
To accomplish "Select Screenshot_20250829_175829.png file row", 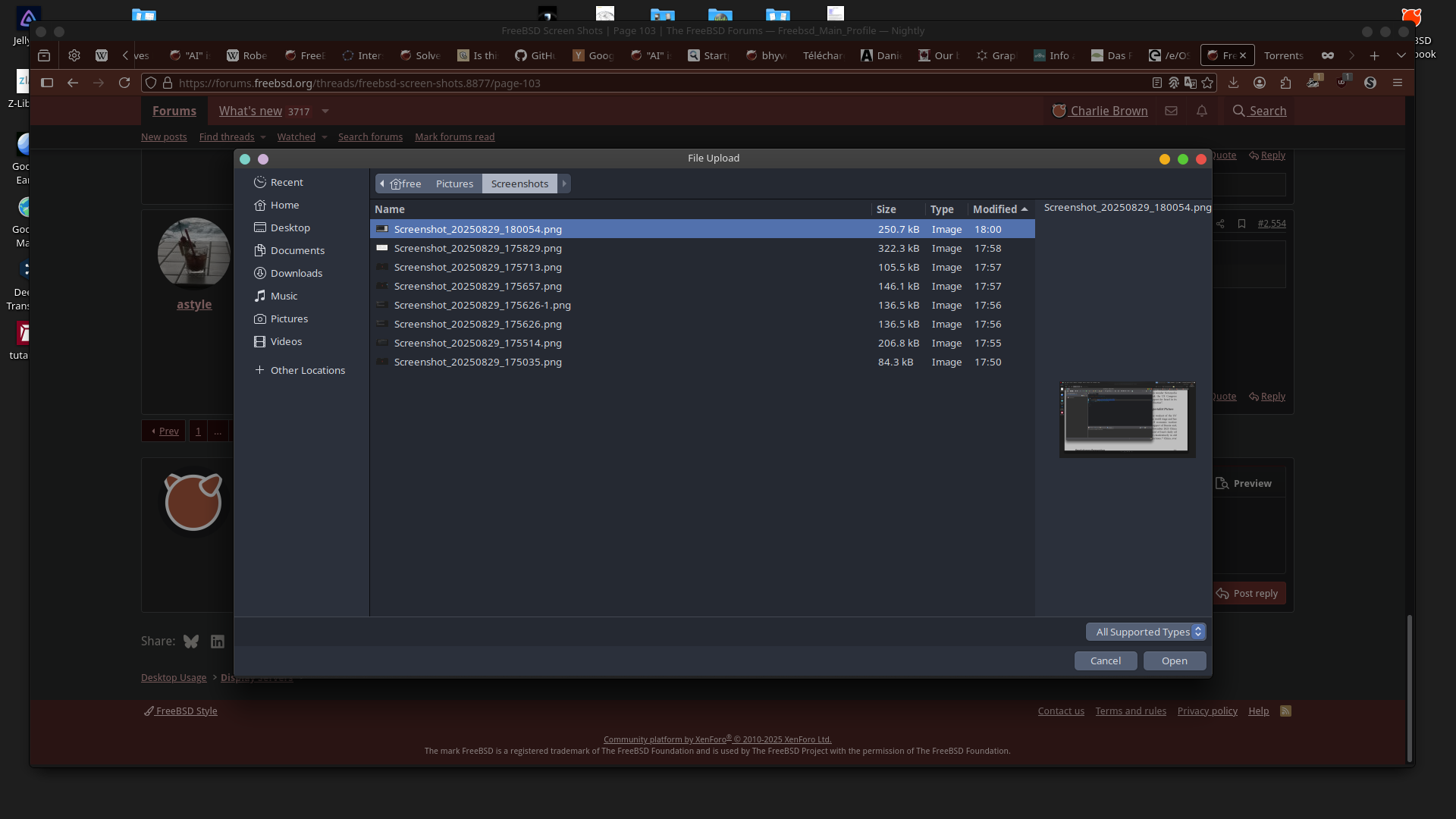I will (x=478, y=248).
